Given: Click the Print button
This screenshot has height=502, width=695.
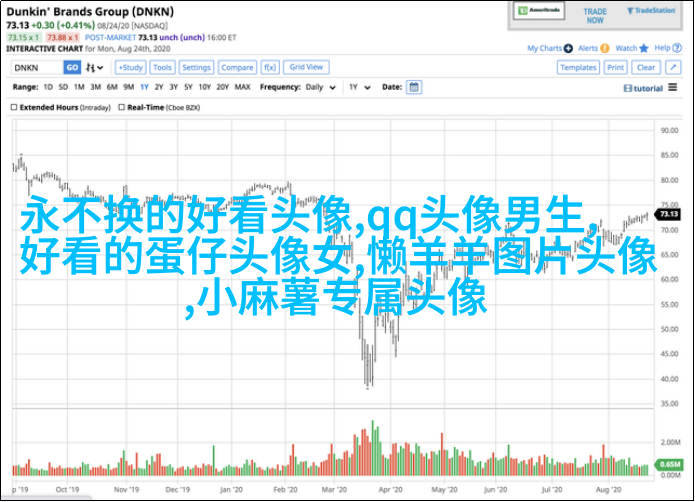Looking at the screenshot, I should click(615, 67).
